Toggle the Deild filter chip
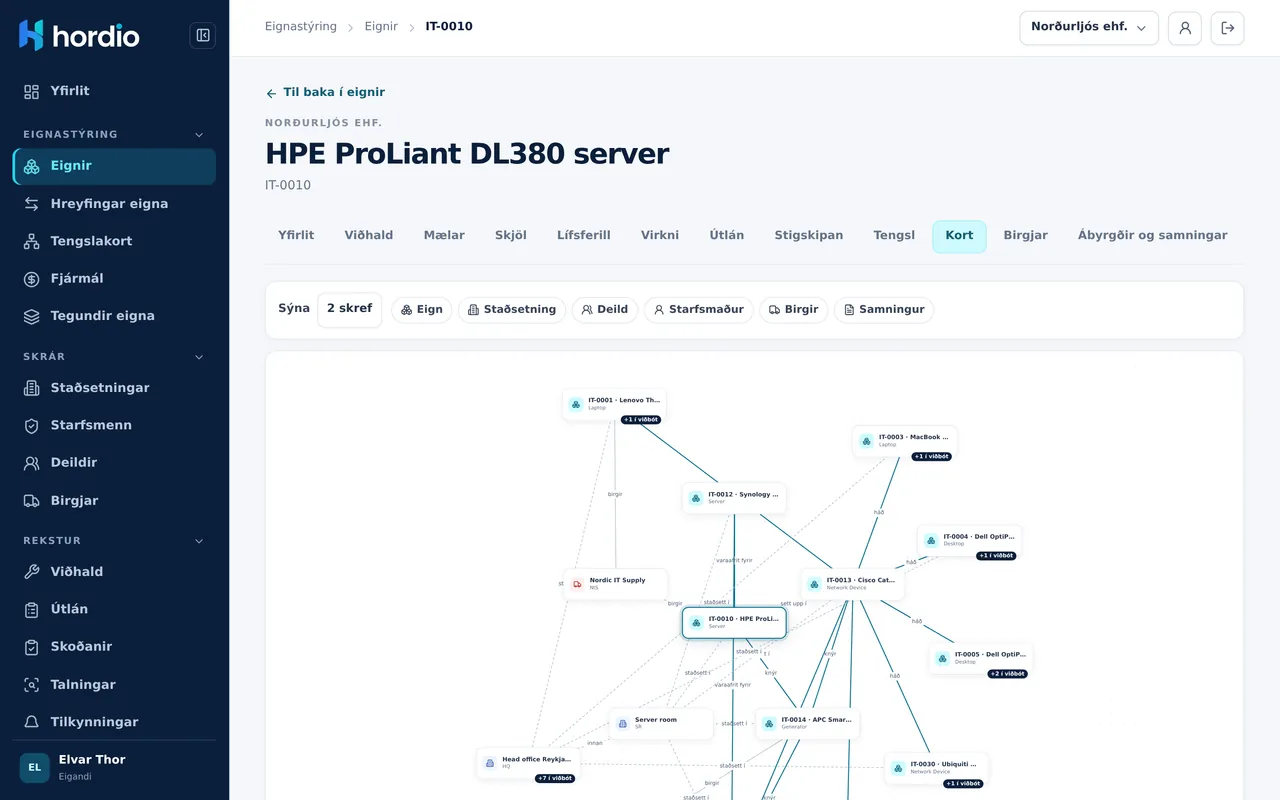1280x800 pixels. [605, 310]
